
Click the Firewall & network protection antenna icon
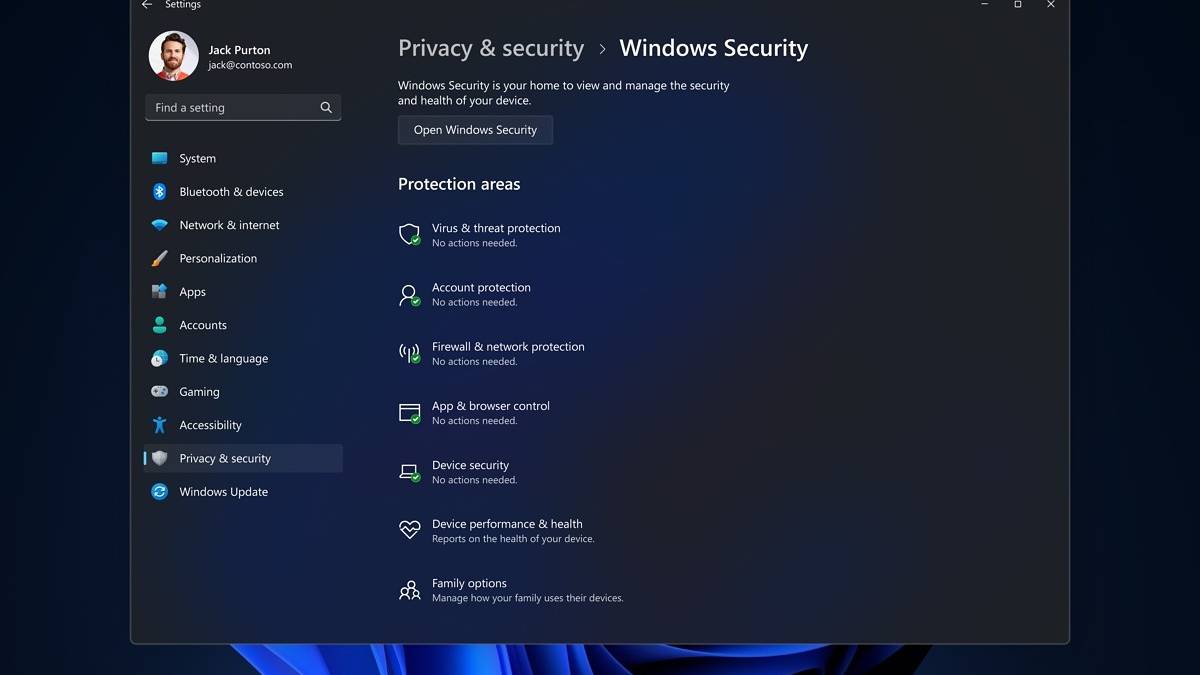tap(409, 353)
